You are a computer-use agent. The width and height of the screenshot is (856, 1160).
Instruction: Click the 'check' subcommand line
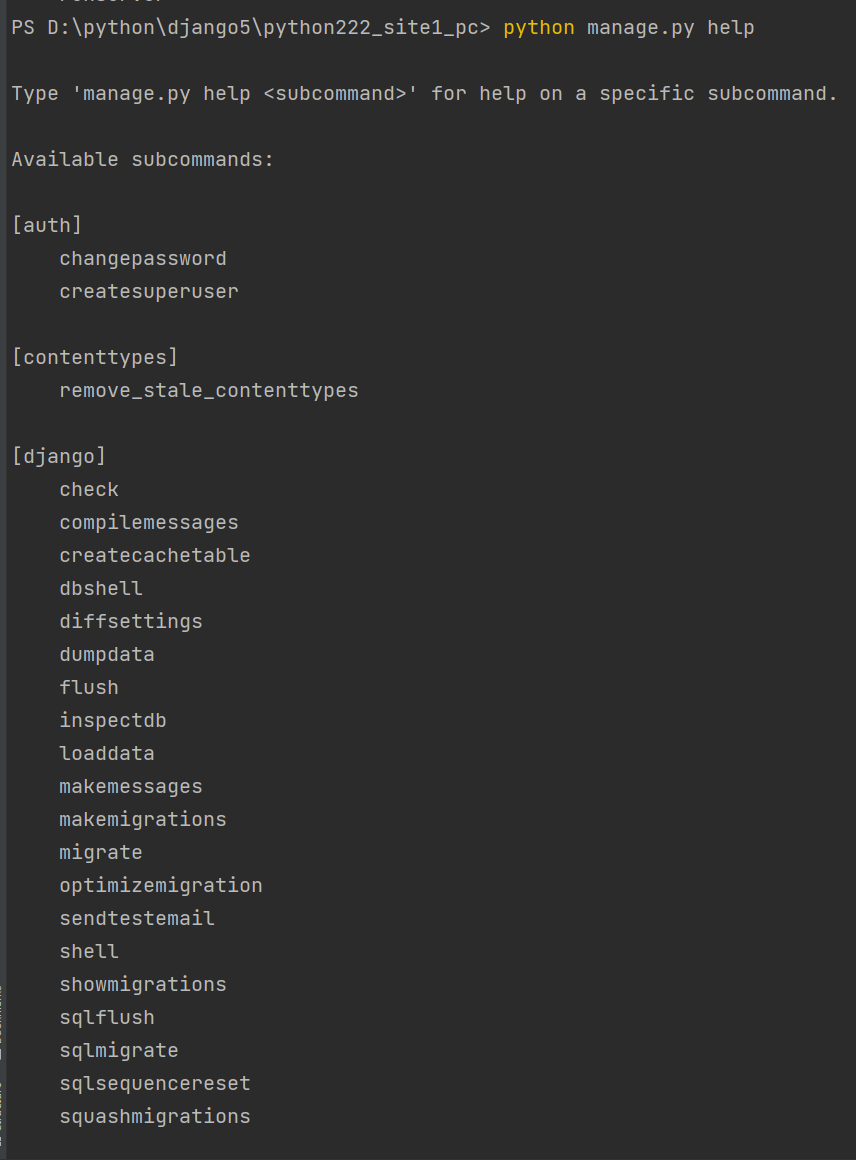tap(89, 490)
